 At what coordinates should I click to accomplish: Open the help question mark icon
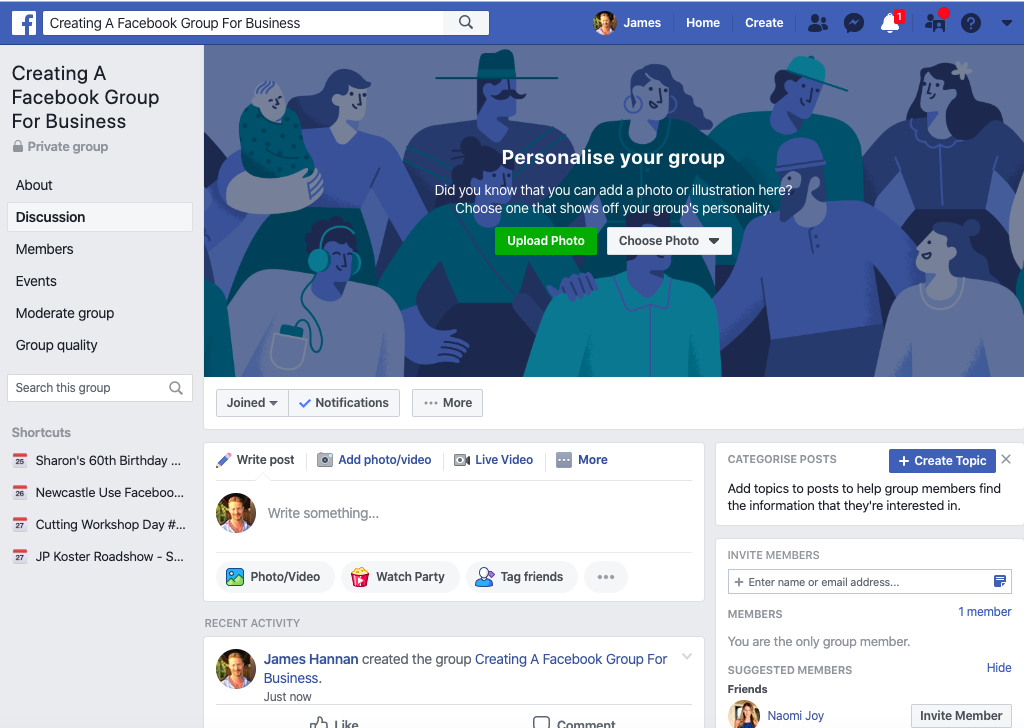[x=970, y=24]
